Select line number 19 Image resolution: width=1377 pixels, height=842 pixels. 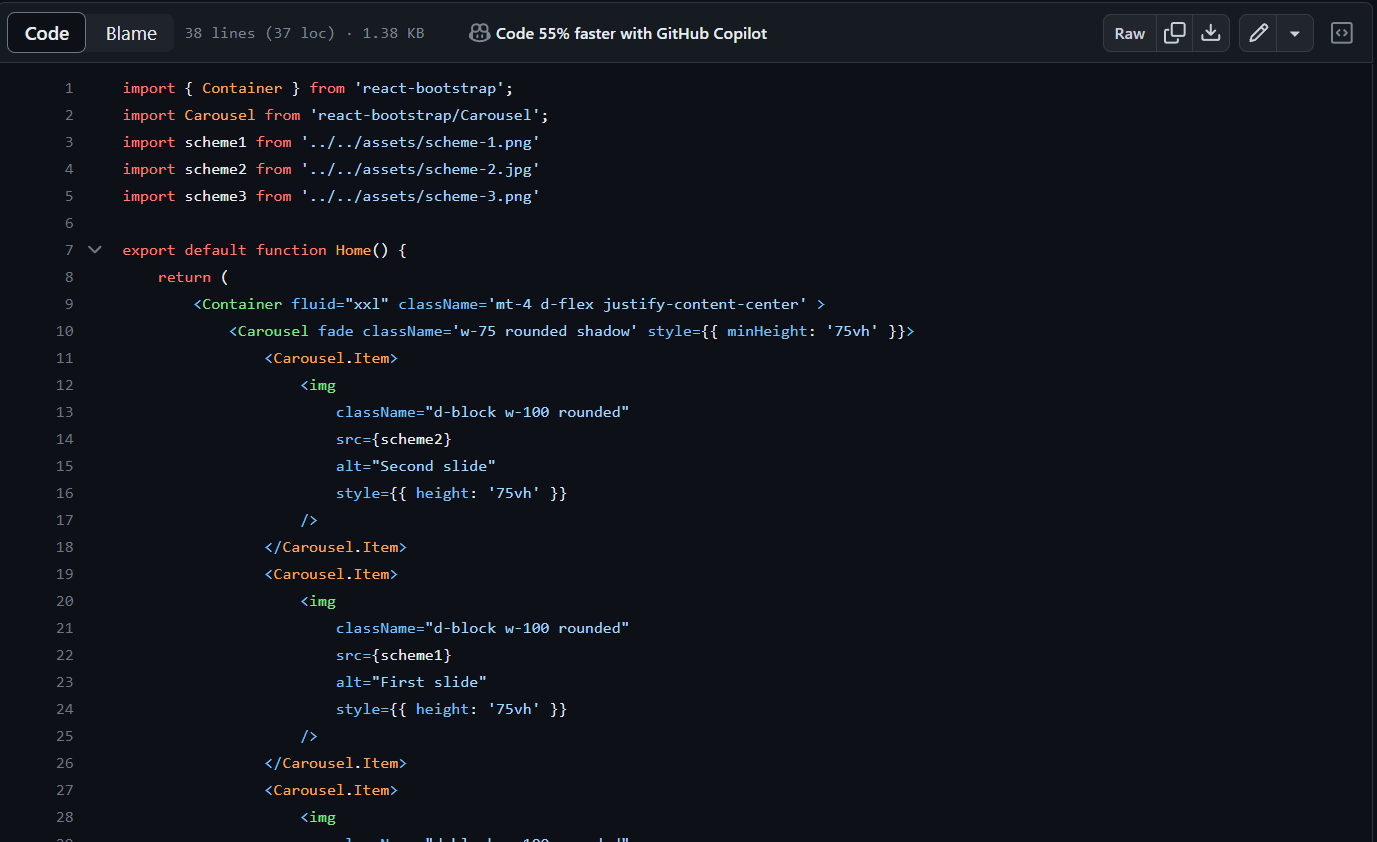pos(65,574)
